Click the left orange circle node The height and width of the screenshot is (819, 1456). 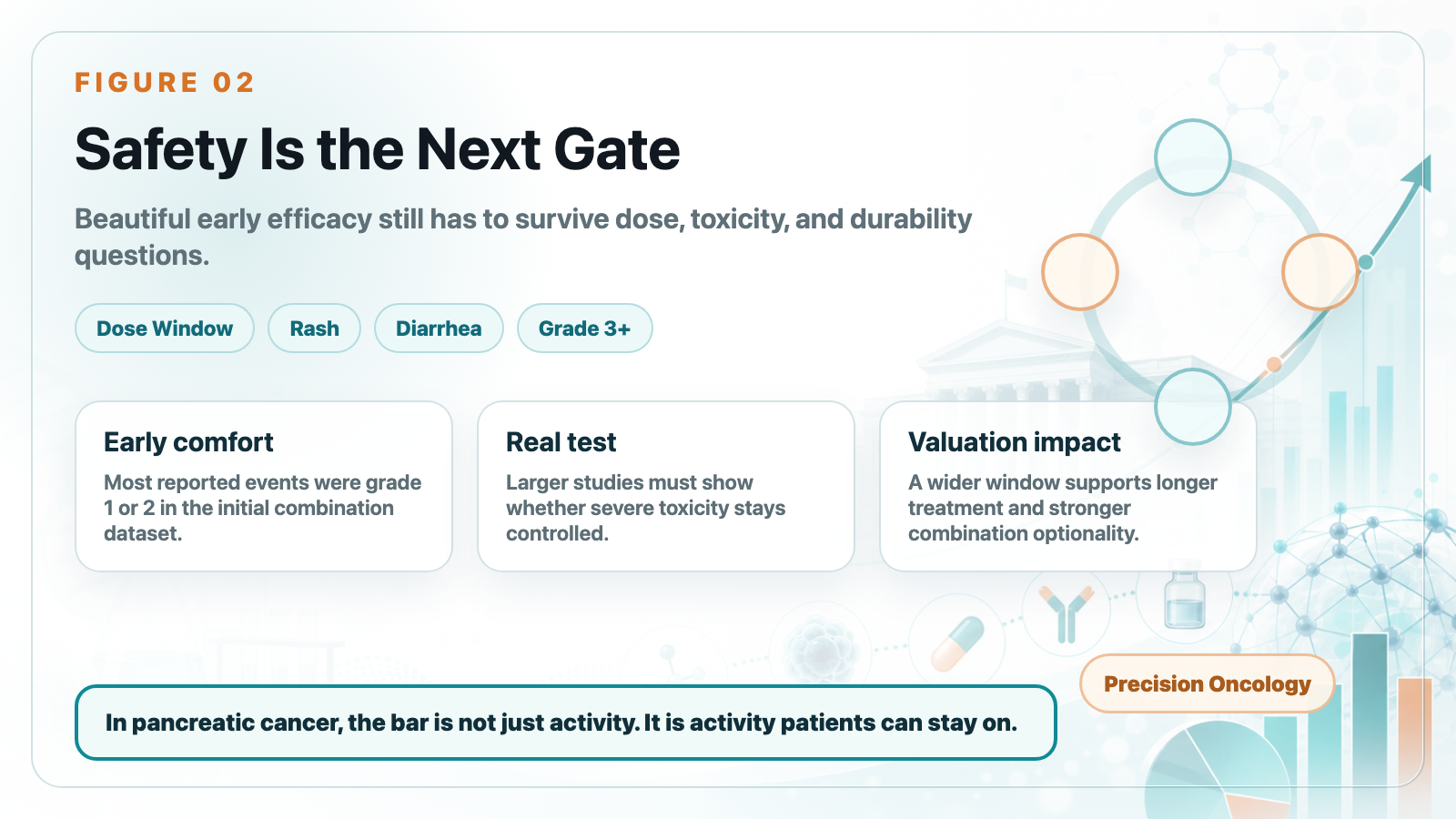(x=1079, y=271)
